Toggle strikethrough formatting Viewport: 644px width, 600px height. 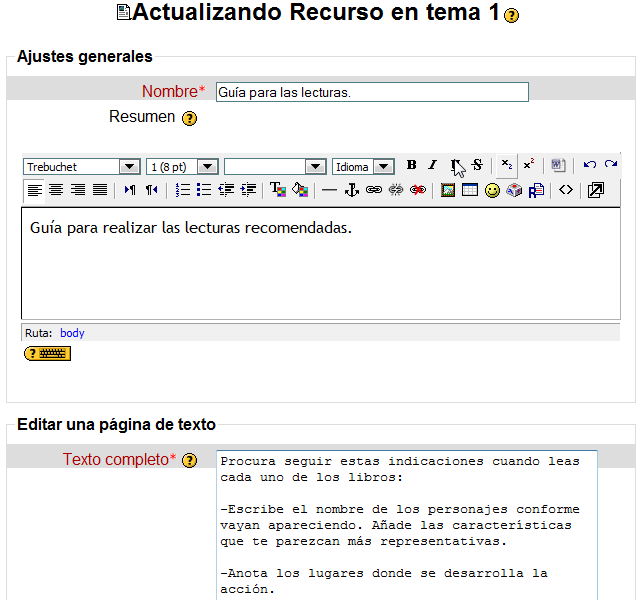[477, 165]
